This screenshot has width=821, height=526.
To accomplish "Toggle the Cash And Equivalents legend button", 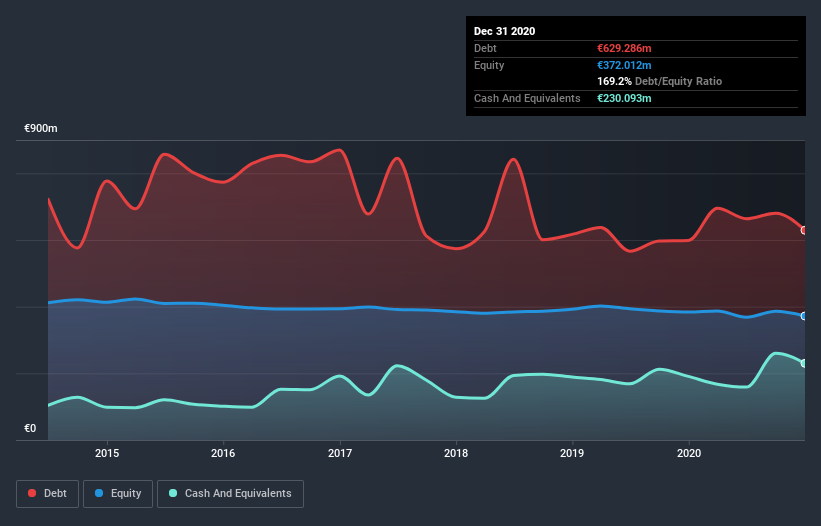I will (x=230, y=494).
